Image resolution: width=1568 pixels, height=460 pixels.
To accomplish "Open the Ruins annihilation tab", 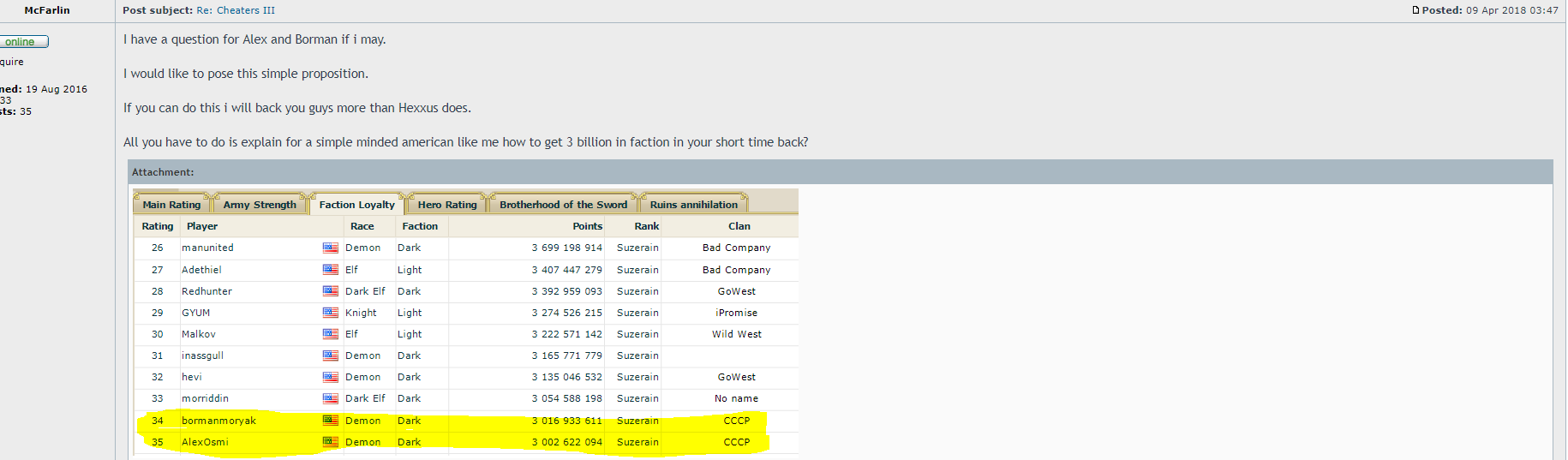I will (693, 205).
